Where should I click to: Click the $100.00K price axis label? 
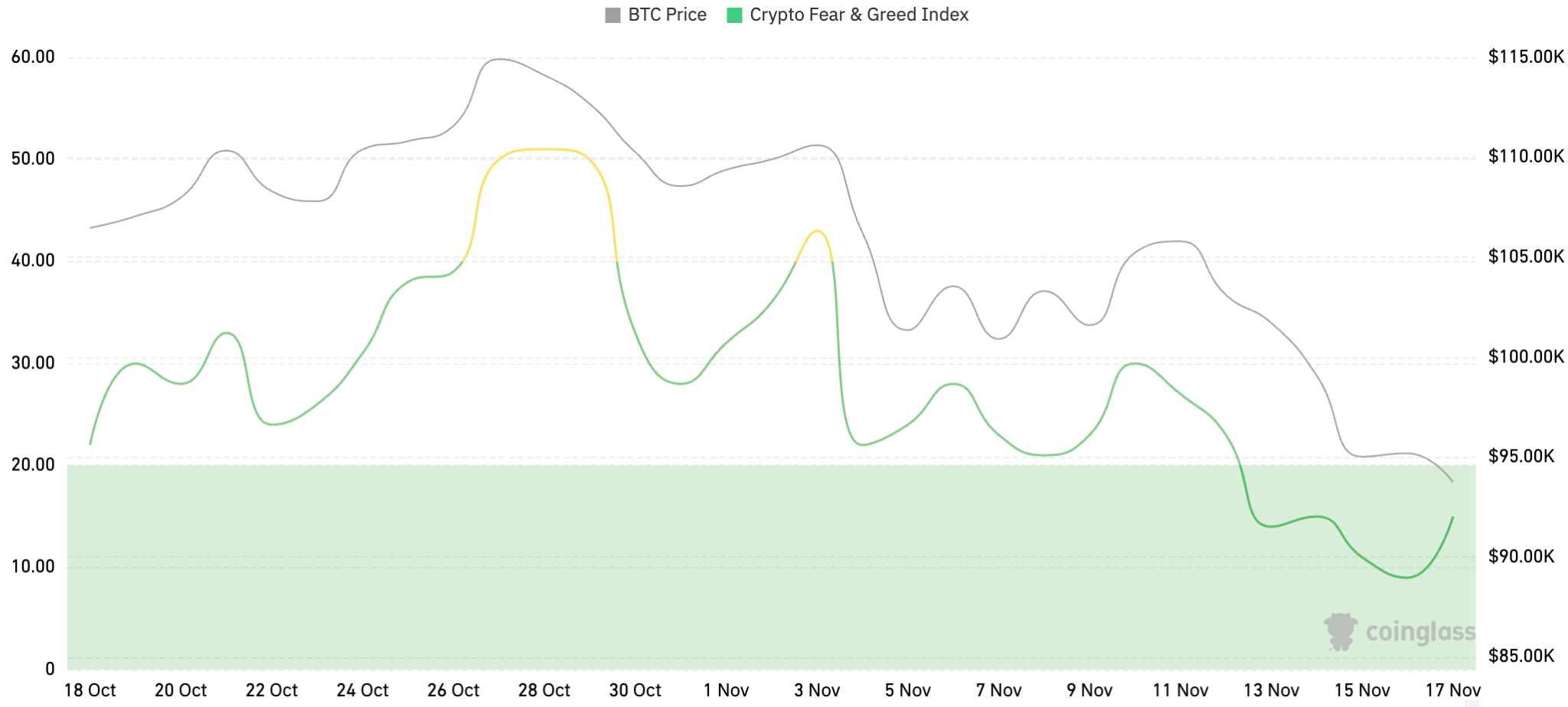pyautogui.click(x=1526, y=356)
